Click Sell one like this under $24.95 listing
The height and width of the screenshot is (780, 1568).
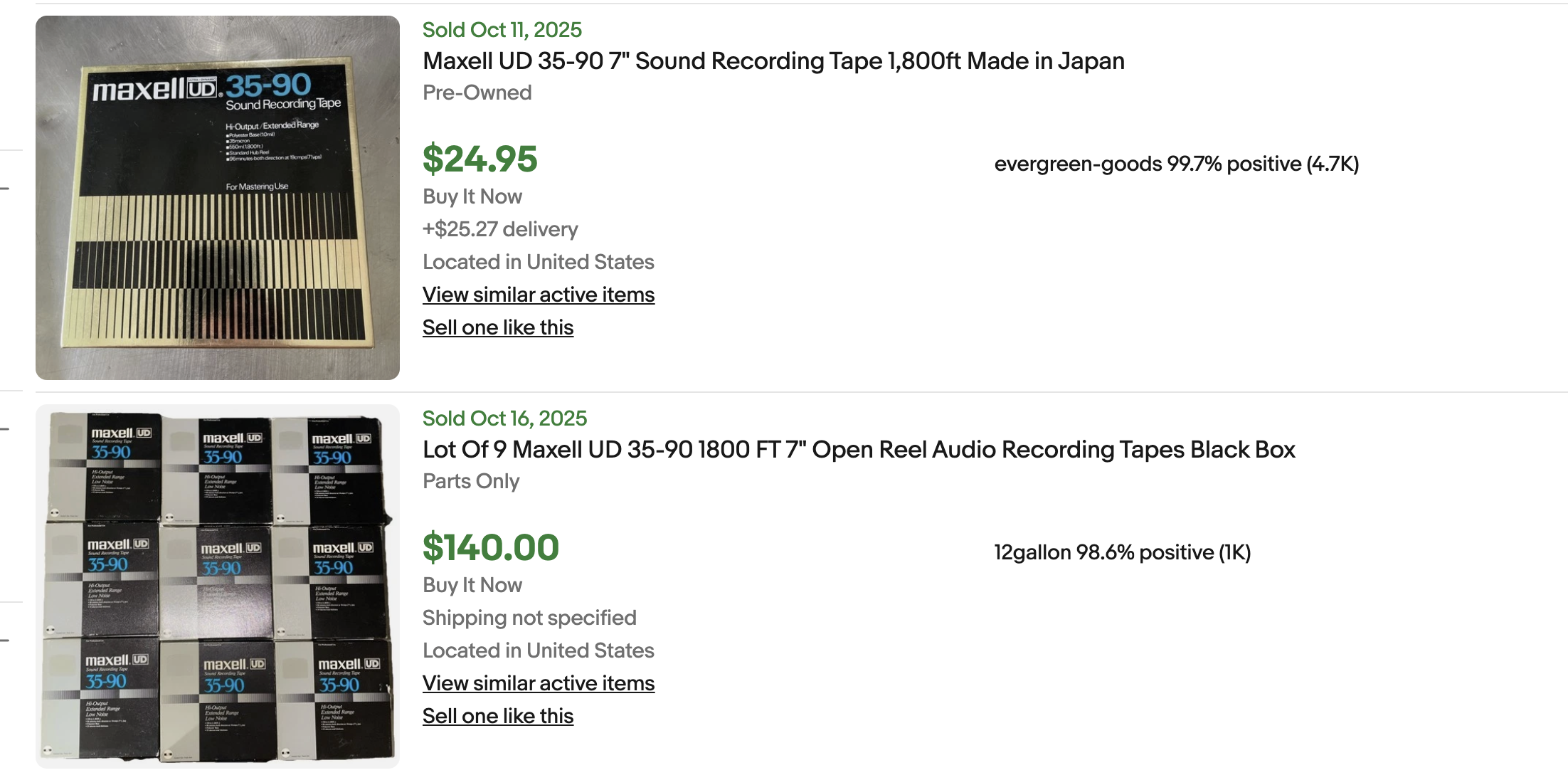(498, 327)
